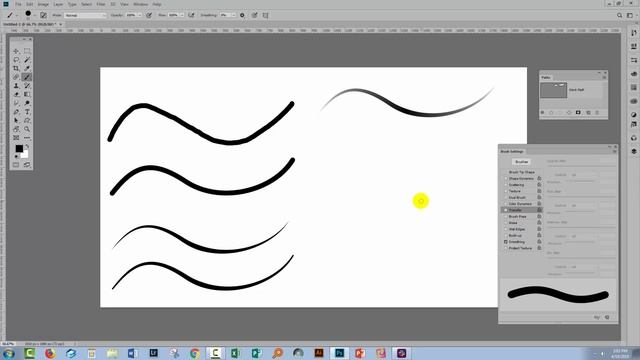This screenshot has height=360, width=640.
Task: Open the Layer menu
Action: pyautogui.click(x=58, y=4)
